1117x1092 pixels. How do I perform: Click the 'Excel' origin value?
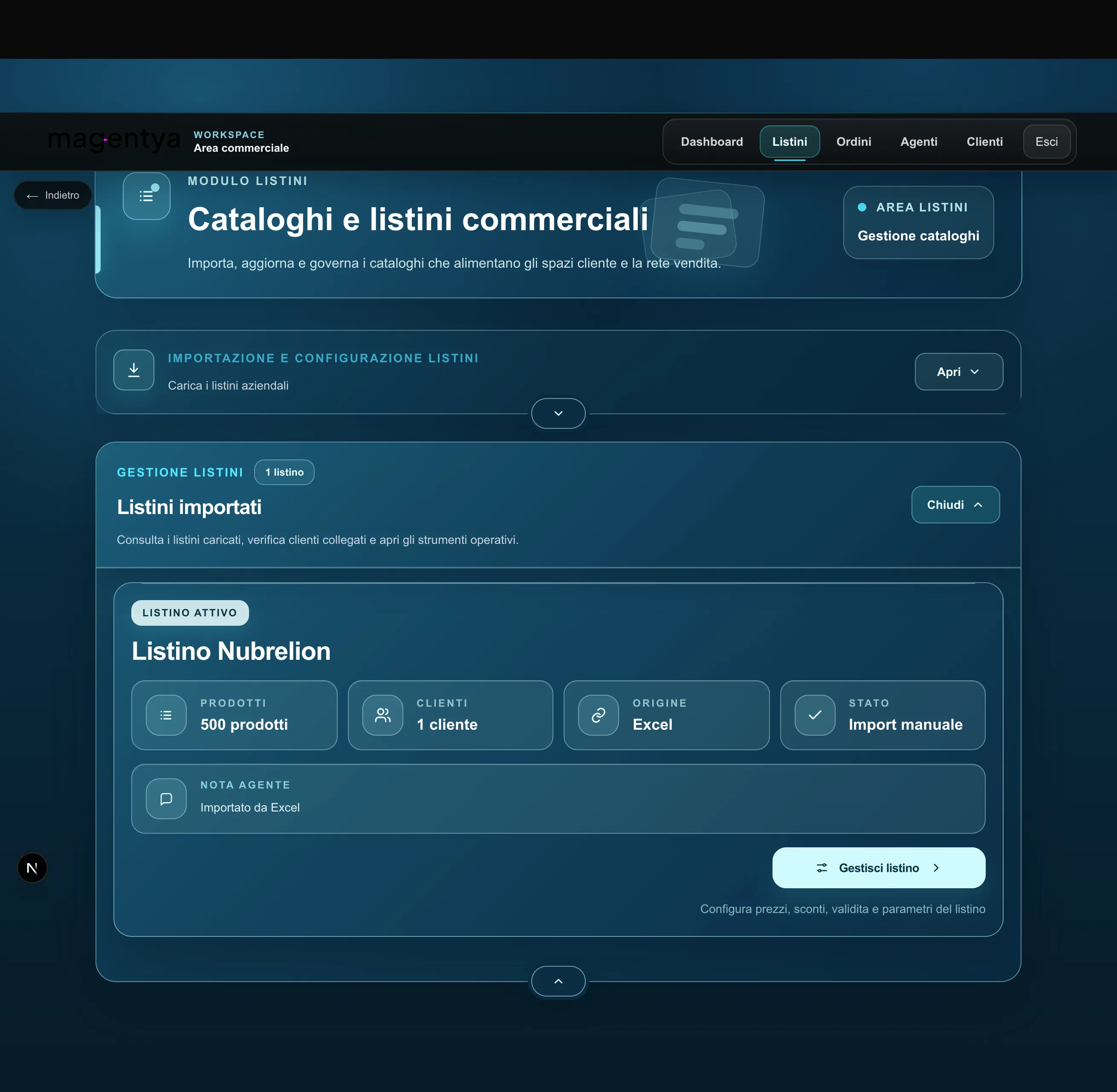click(x=652, y=724)
